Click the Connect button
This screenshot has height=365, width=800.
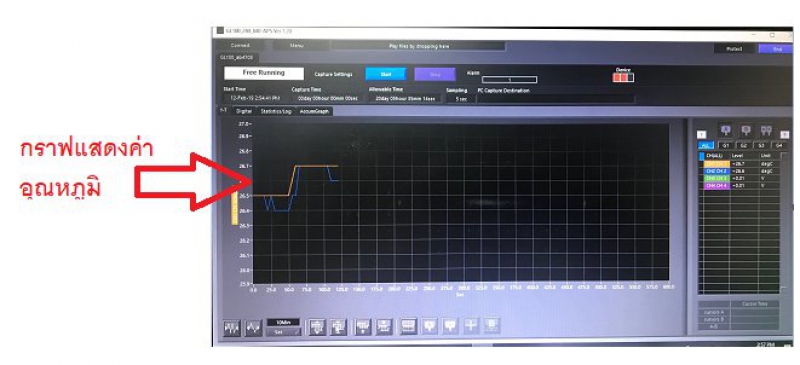[x=240, y=45]
